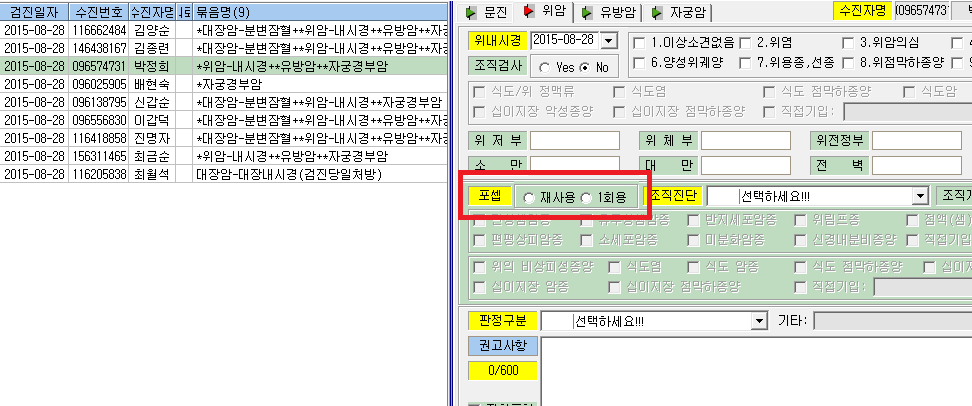
Task: Open the 자궁암 tab
Action: [676, 12]
